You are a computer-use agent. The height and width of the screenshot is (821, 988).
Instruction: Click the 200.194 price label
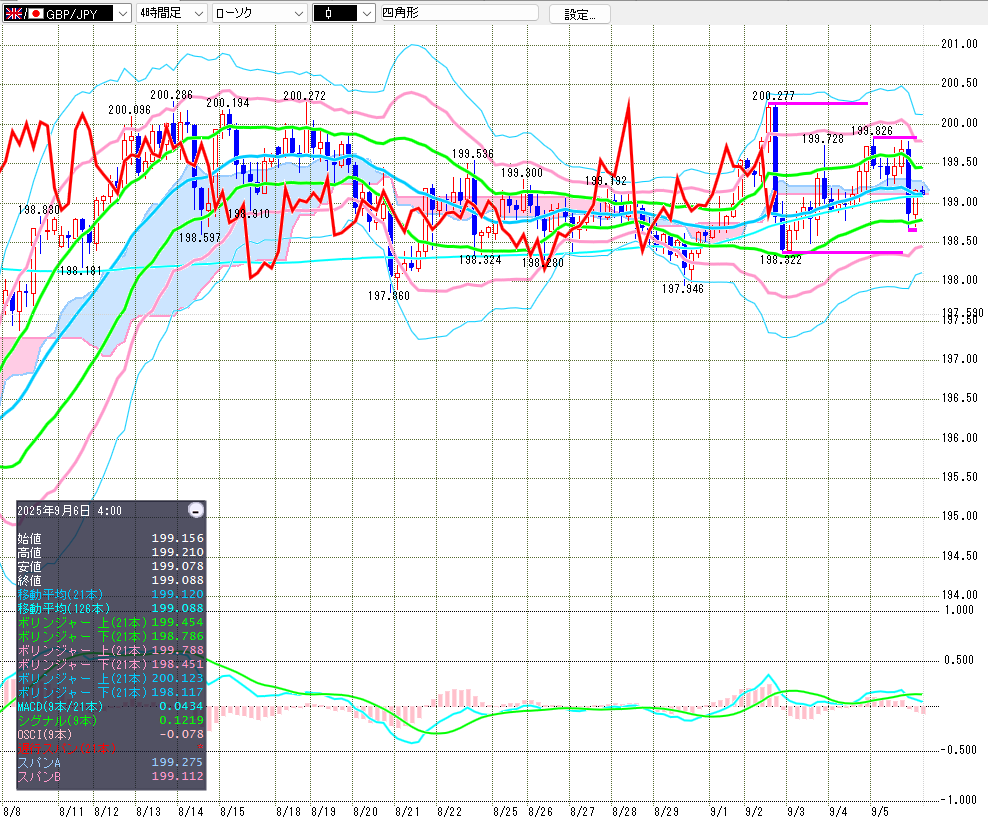point(227,103)
